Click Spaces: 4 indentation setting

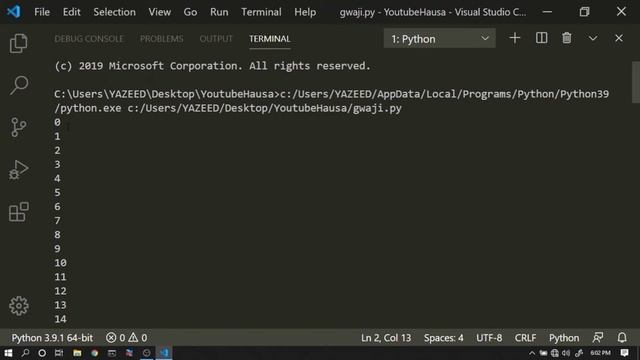pyautogui.click(x=443, y=338)
